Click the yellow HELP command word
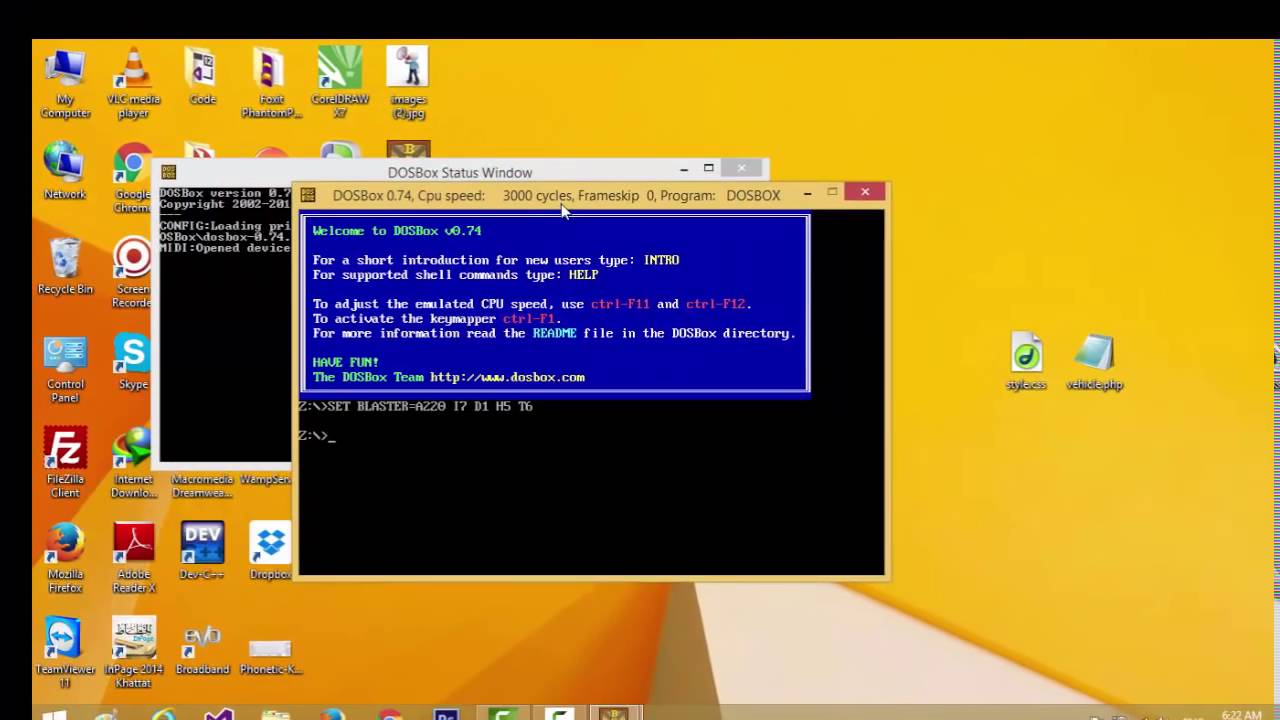 tap(583, 275)
